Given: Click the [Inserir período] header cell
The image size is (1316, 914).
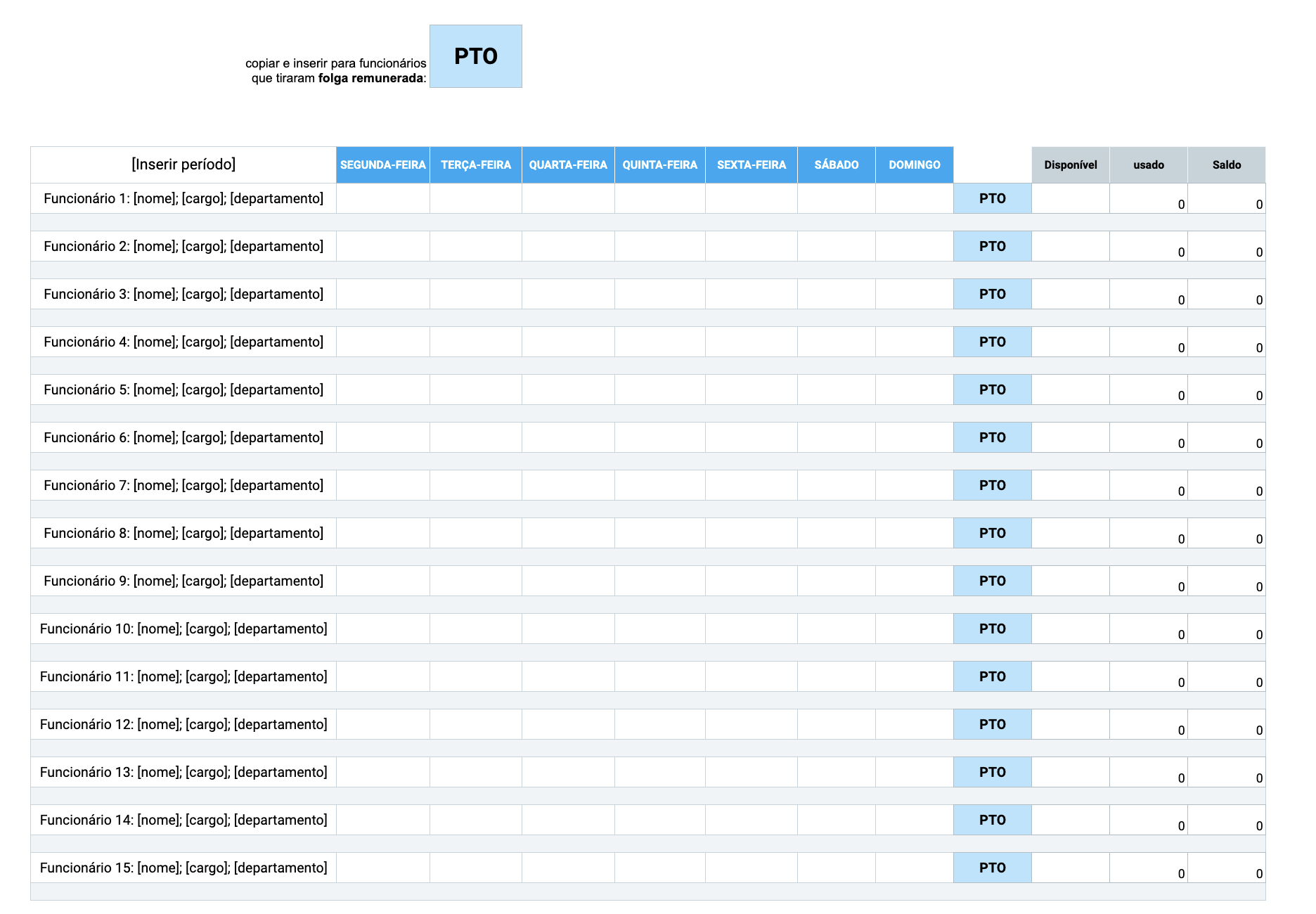Looking at the screenshot, I should [x=183, y=165].
